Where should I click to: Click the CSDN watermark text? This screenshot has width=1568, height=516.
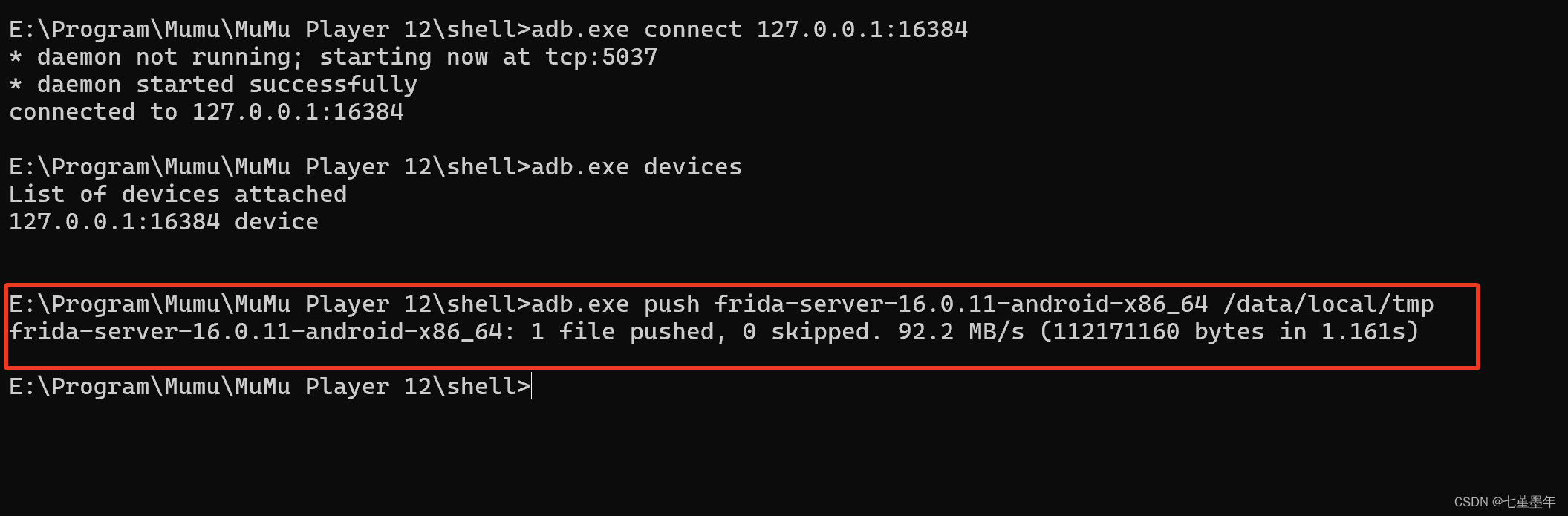pyautogui.click(x=1503, y=502)
